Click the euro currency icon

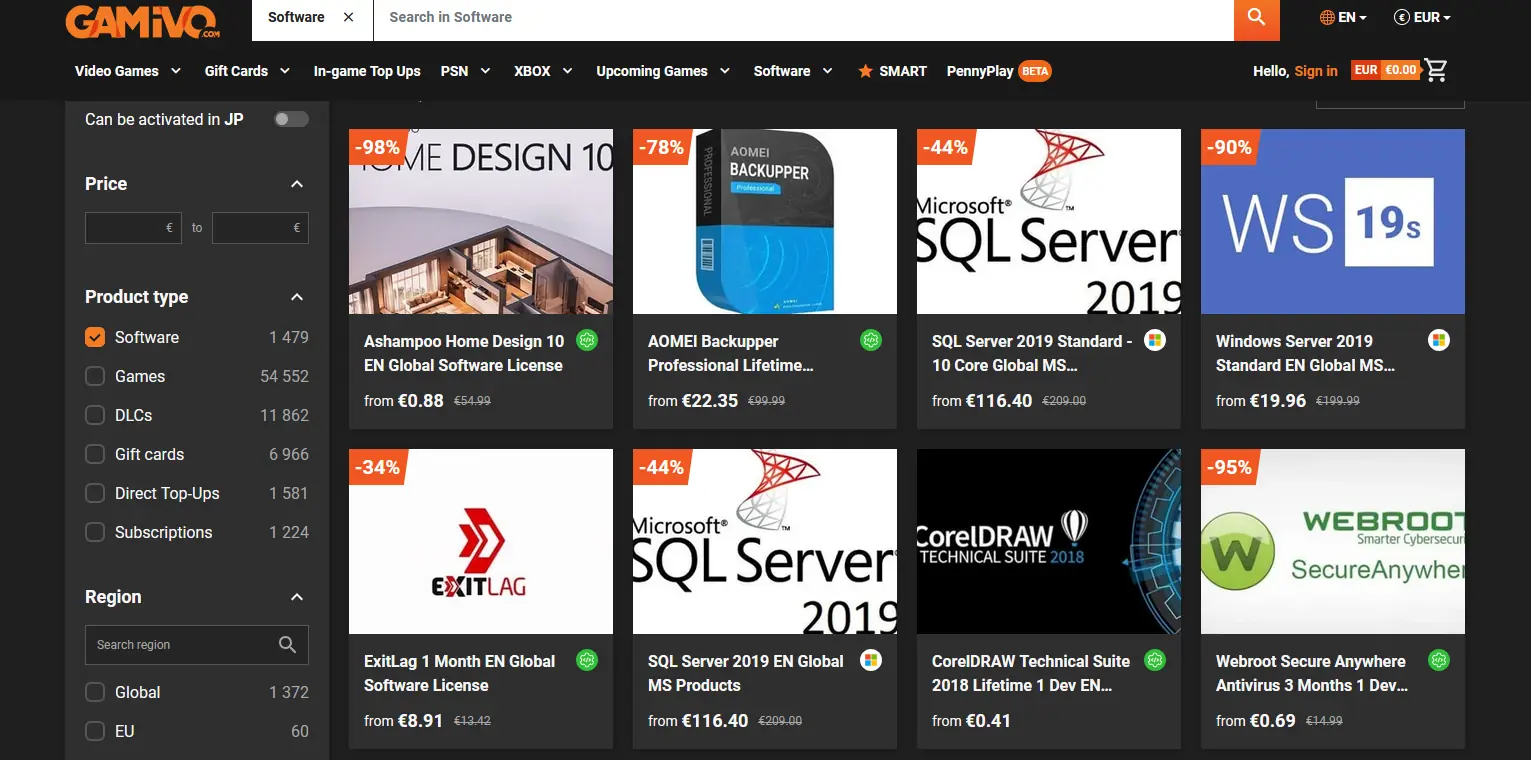(1402, 17)
